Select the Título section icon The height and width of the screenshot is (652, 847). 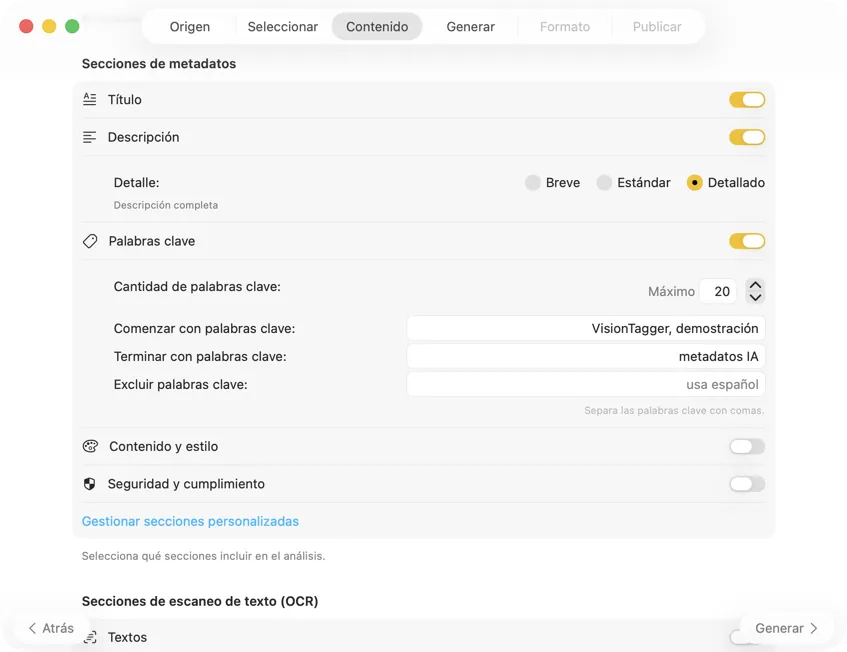point(90,99)
